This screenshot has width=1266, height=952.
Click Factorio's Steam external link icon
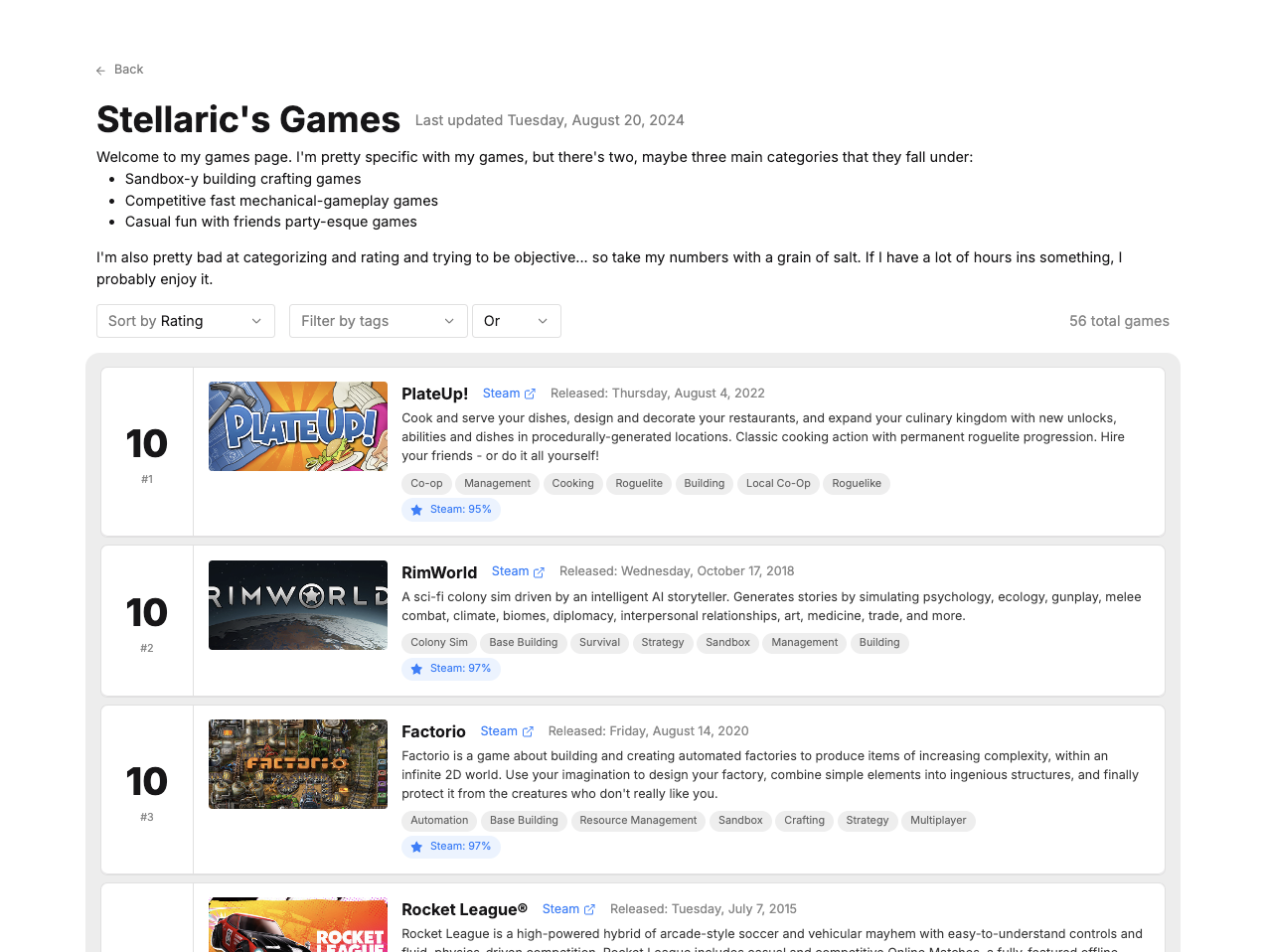[528, 730]
